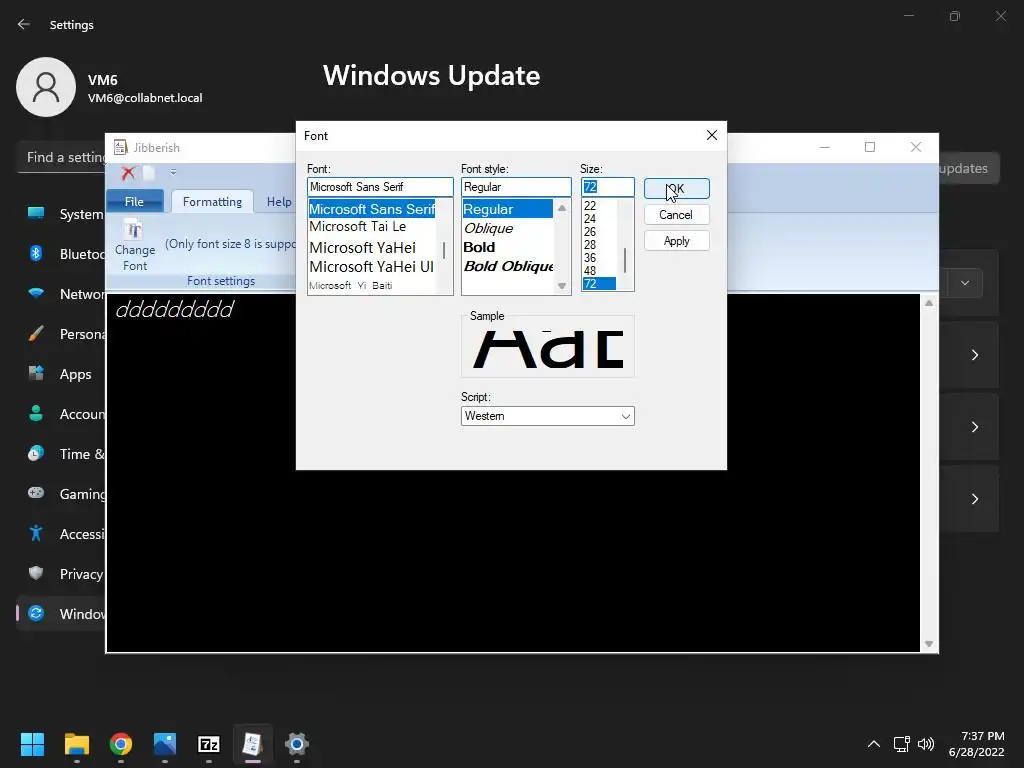The width and height of the screenshot is (1024, 768).
Task: Select font size 28
Action: click(x=590, y=245)
